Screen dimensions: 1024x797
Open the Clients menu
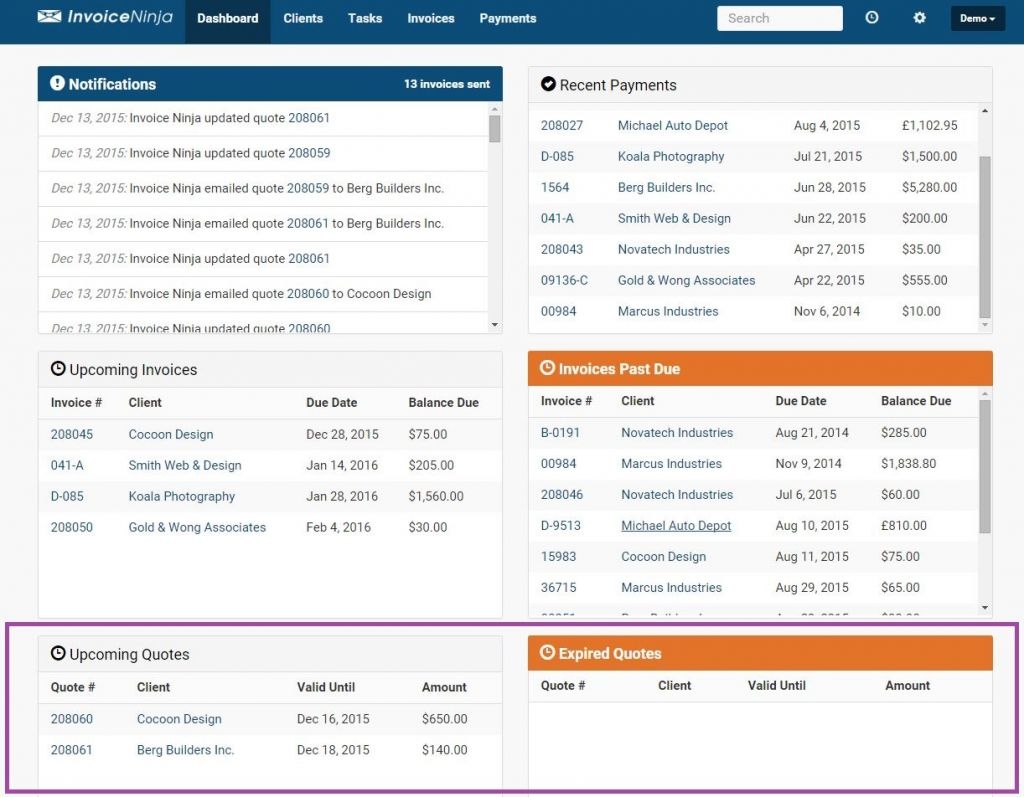[303, 18]
